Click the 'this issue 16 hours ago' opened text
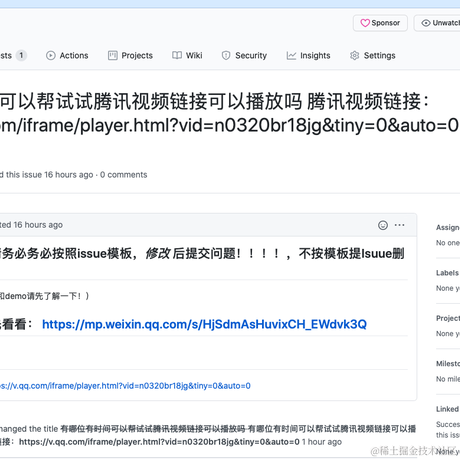Screen dimensions: 460x460 [x=50, y=175]
